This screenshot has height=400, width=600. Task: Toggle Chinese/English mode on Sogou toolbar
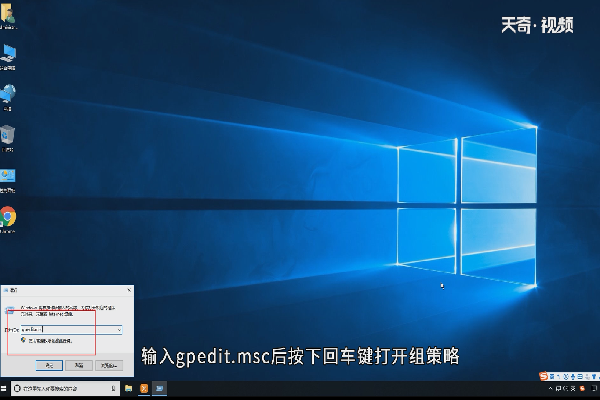coord(552,377)
